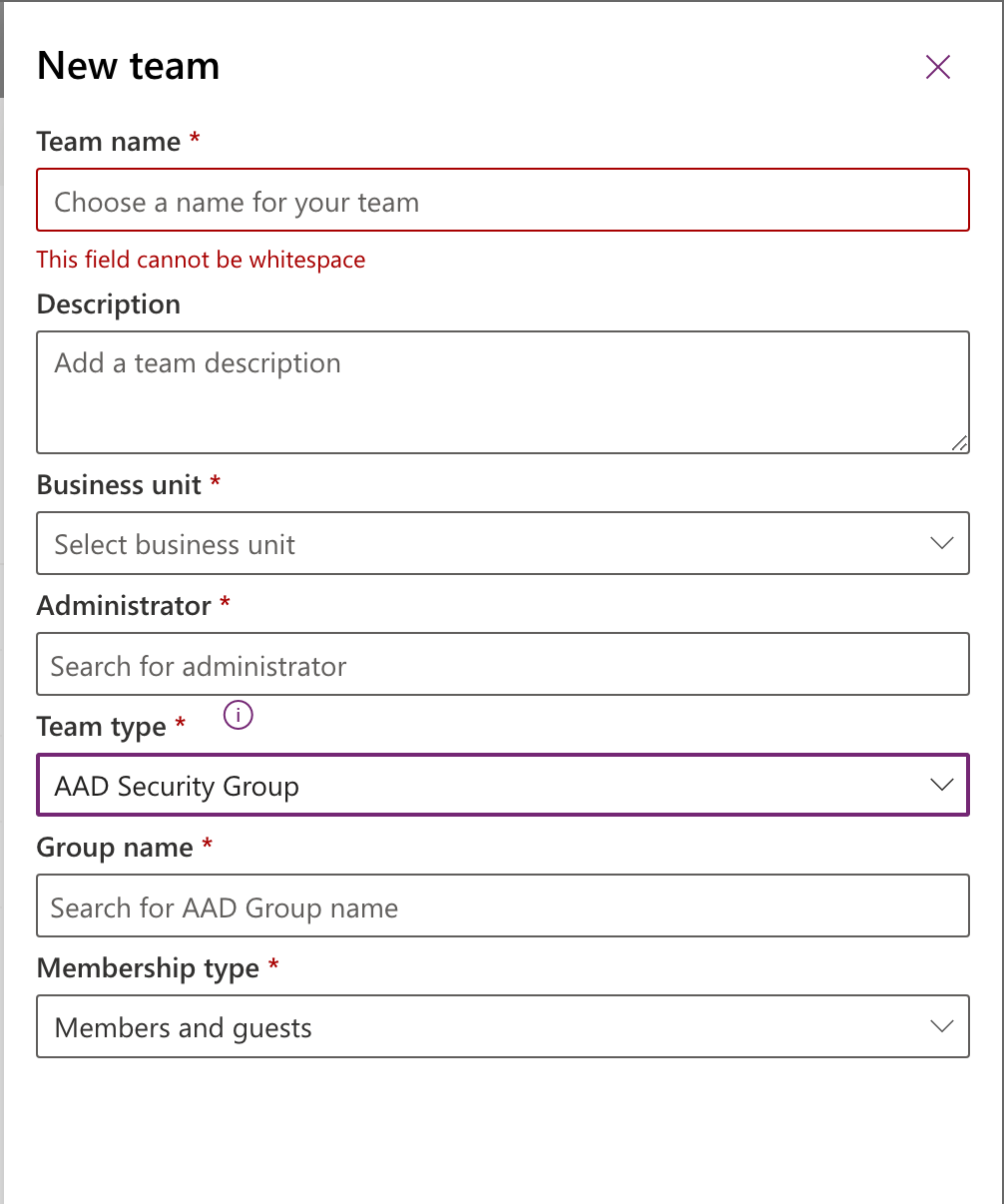This screenshot has height=1204, width=1004.
Task: Click the Team type label text
Action: (102, 727)
